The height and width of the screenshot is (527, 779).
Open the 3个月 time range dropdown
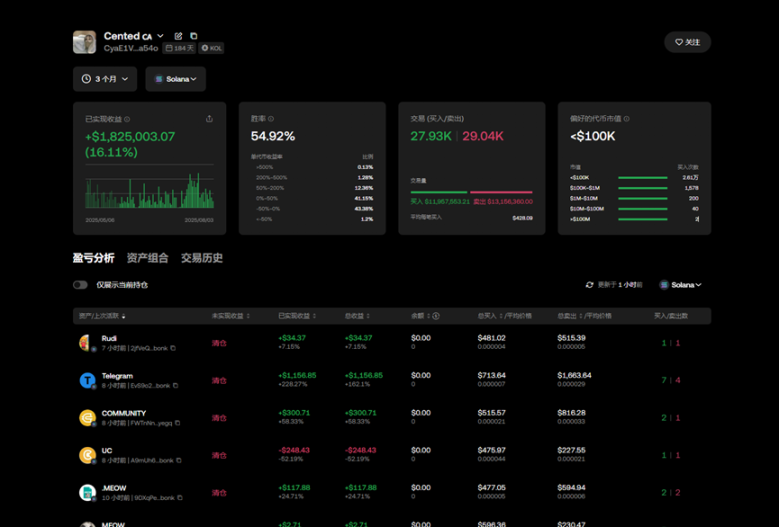tap(105, 79)
